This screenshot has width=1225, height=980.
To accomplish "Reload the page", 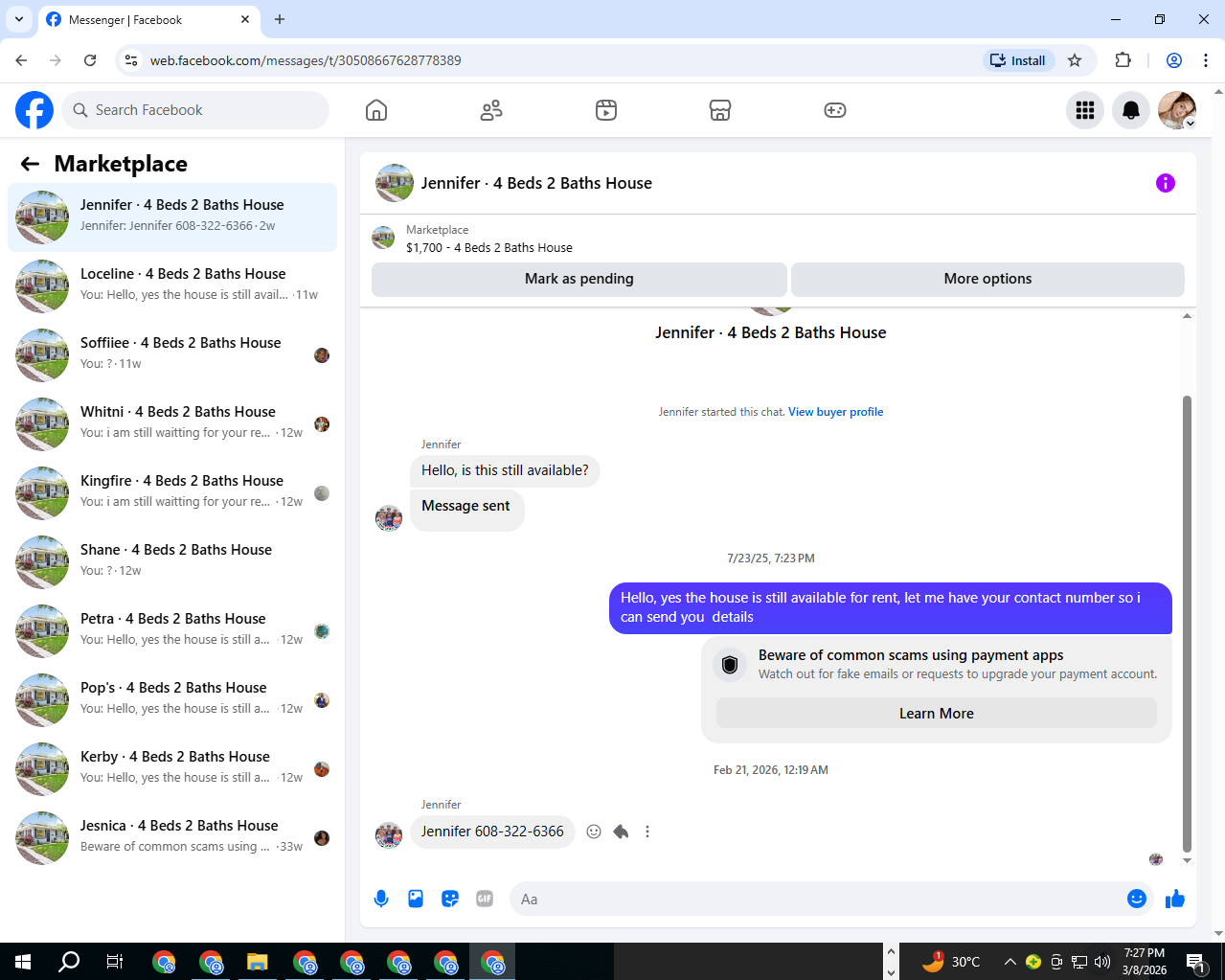I will click(x=90, y=60).
